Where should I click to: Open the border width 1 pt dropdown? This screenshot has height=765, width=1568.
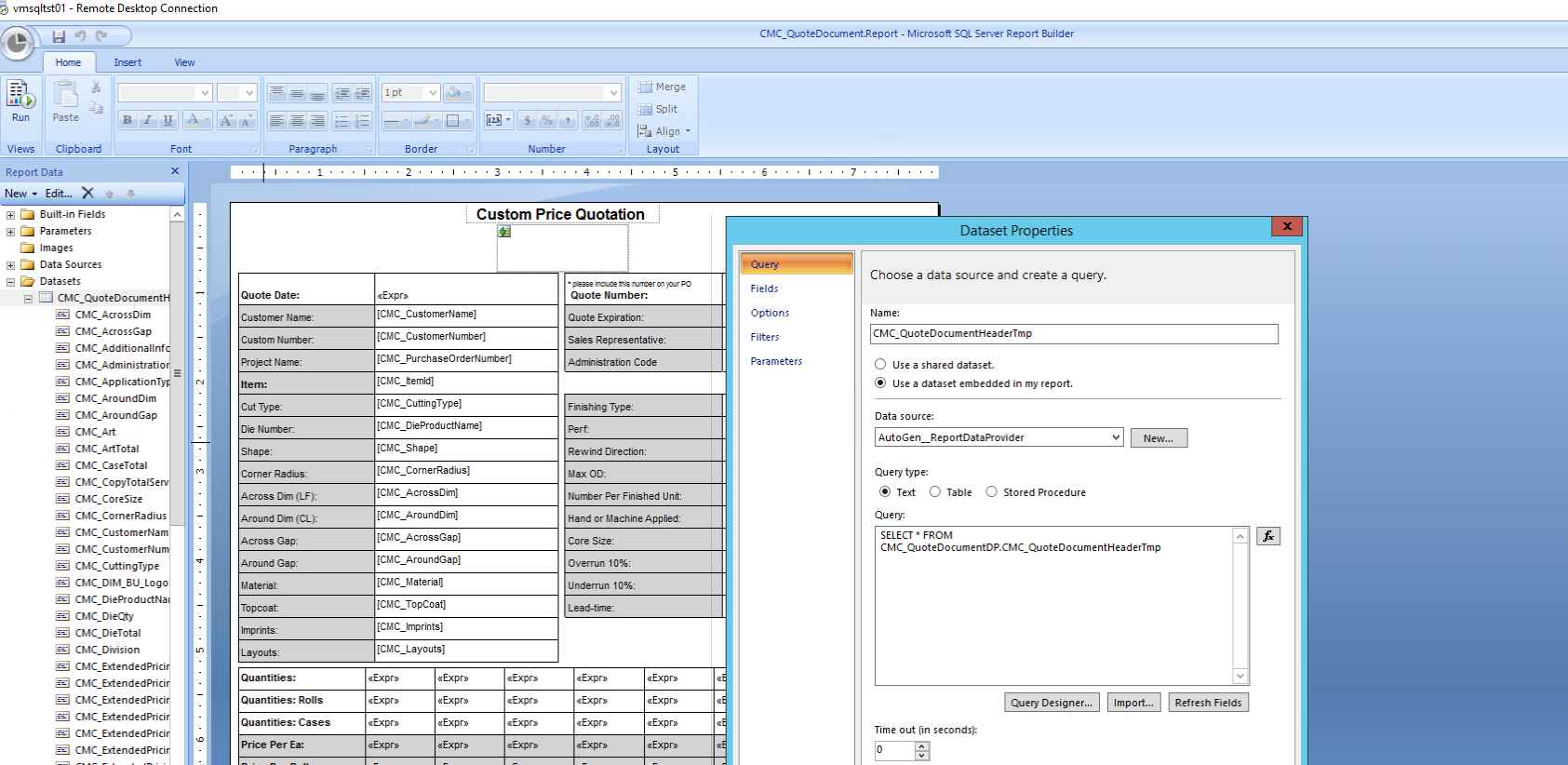coord(433,92)
